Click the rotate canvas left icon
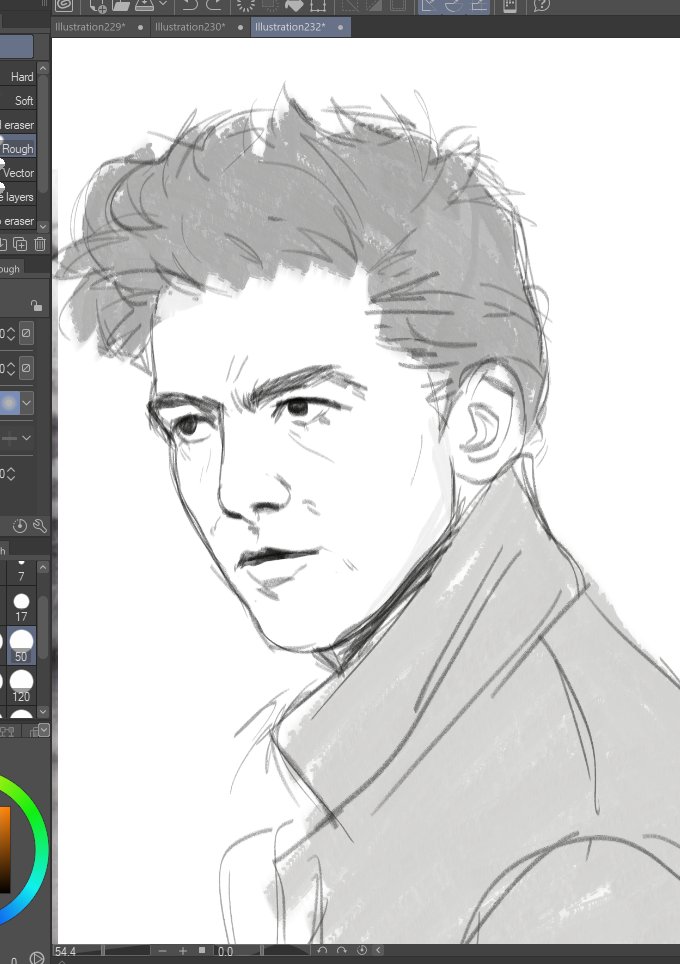This screenshot has height=964, width=680. (322, 950)
